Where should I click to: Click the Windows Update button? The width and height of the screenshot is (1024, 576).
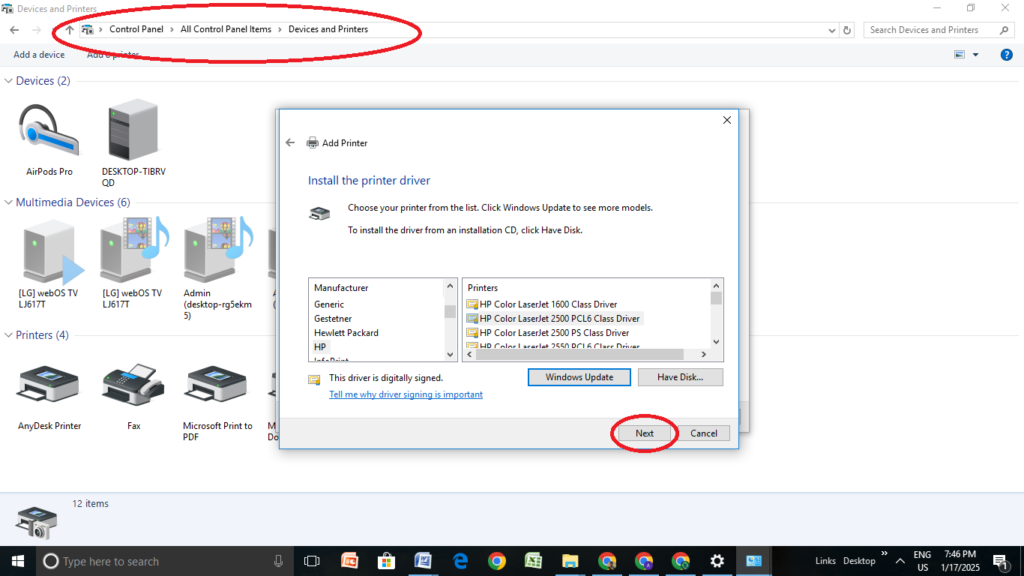[579, 377]
